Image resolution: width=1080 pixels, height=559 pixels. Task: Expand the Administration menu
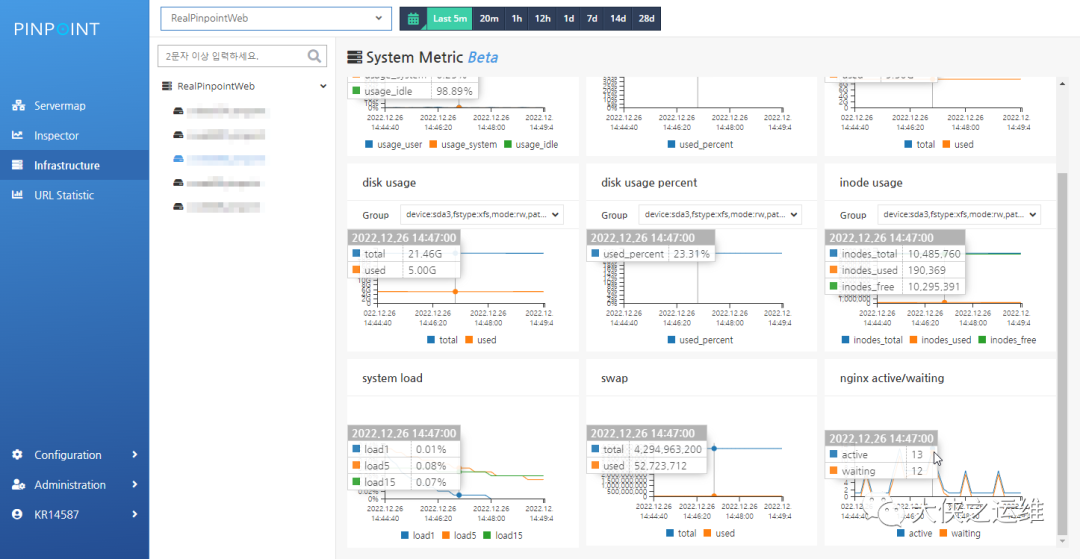tap(74, 485)
